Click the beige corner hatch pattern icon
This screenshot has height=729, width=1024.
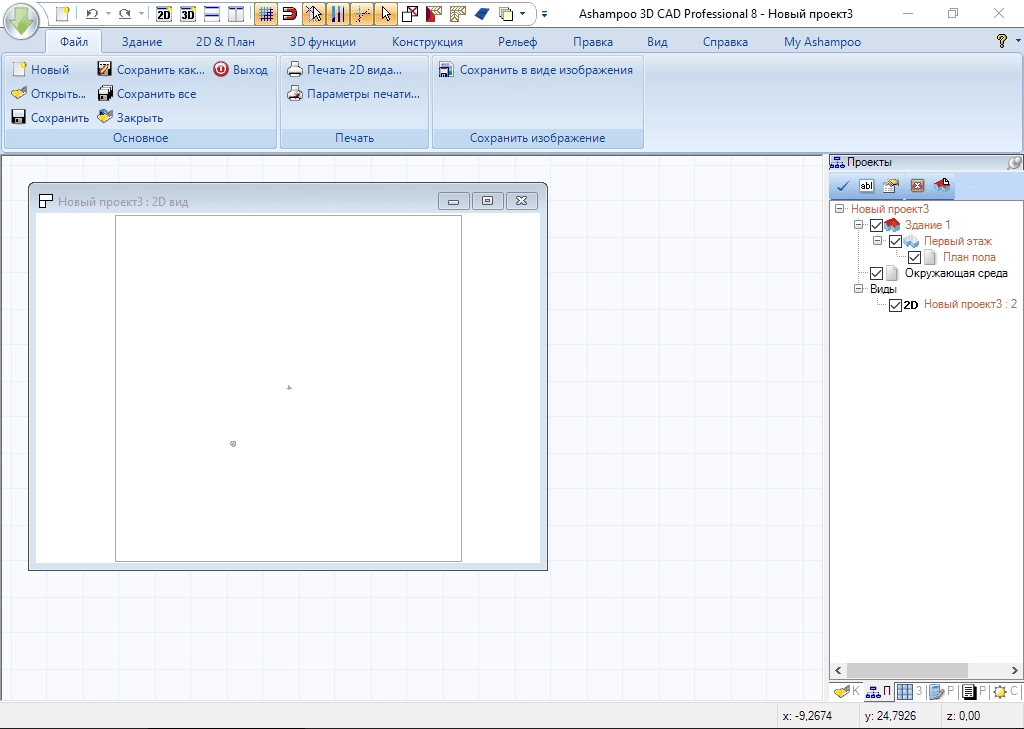coord(458,14)
